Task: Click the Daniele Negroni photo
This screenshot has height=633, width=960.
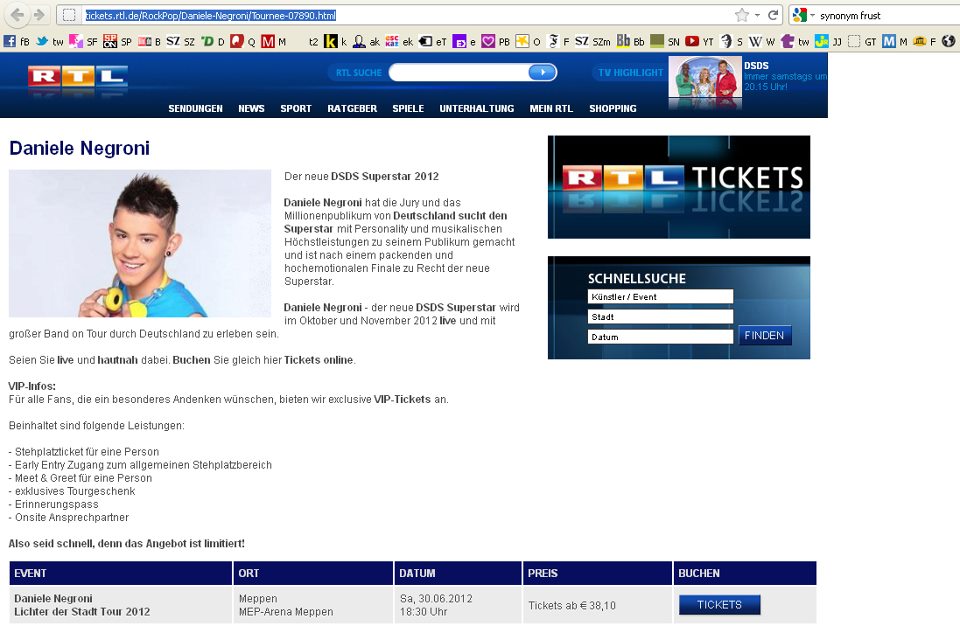Action: [x=140, y=244]
